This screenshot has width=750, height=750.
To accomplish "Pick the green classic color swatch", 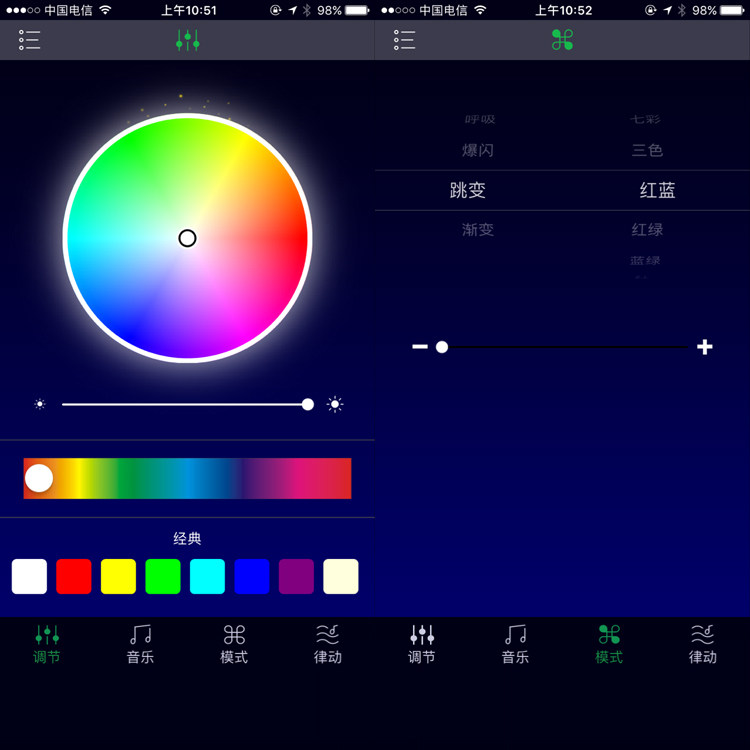I will 163,576.
